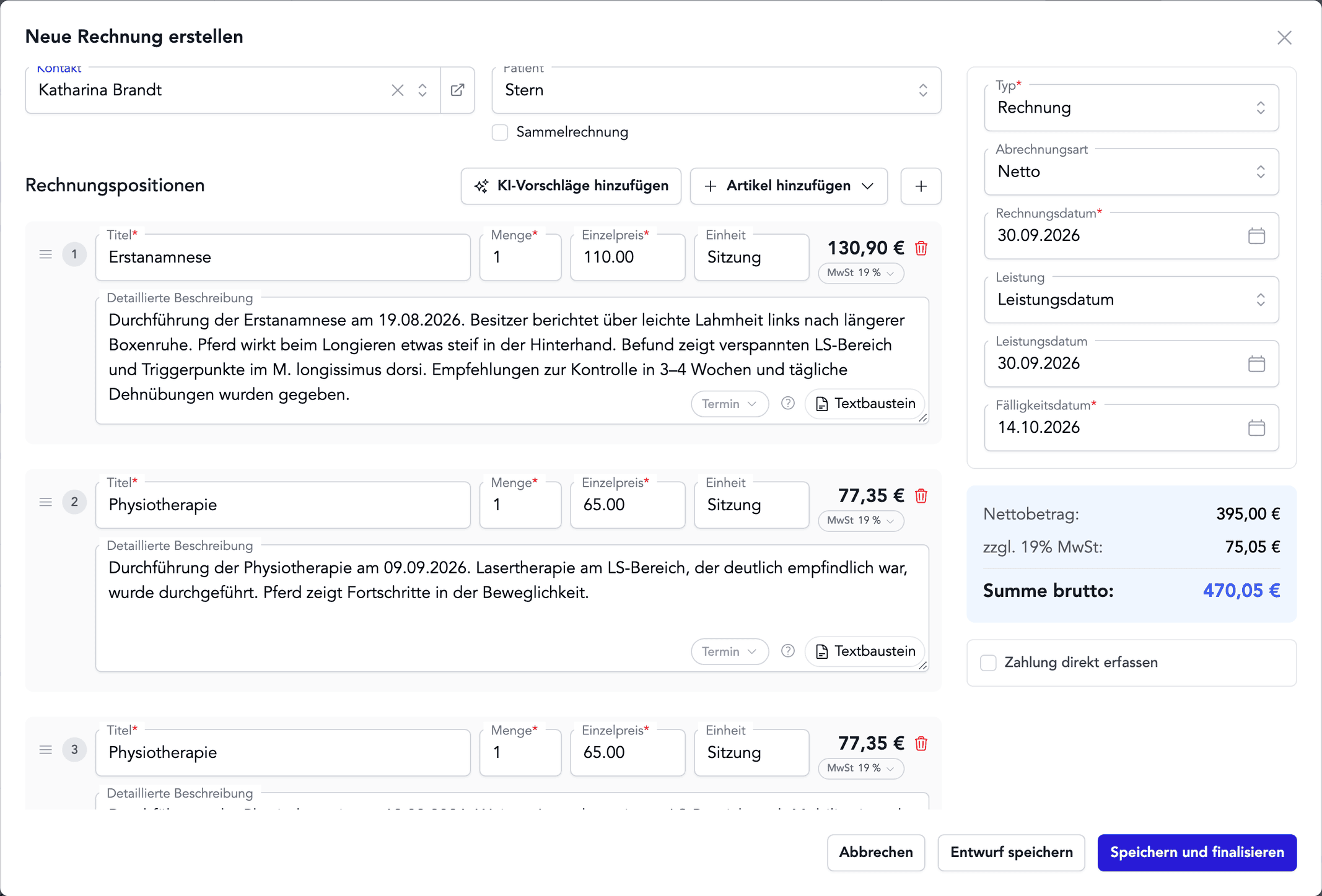Click Abbrechen
The image size is (1322, 896).
(876, 853)
